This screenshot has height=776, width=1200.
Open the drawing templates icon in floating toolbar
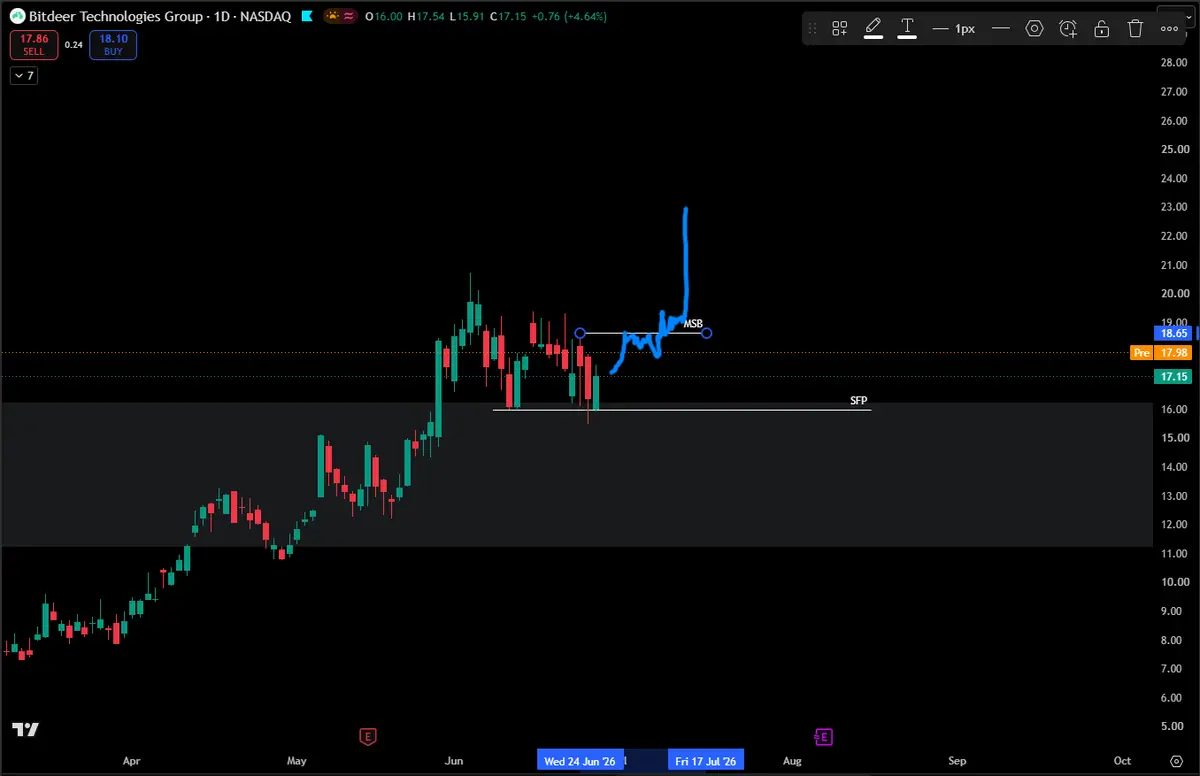click(840, 28)
